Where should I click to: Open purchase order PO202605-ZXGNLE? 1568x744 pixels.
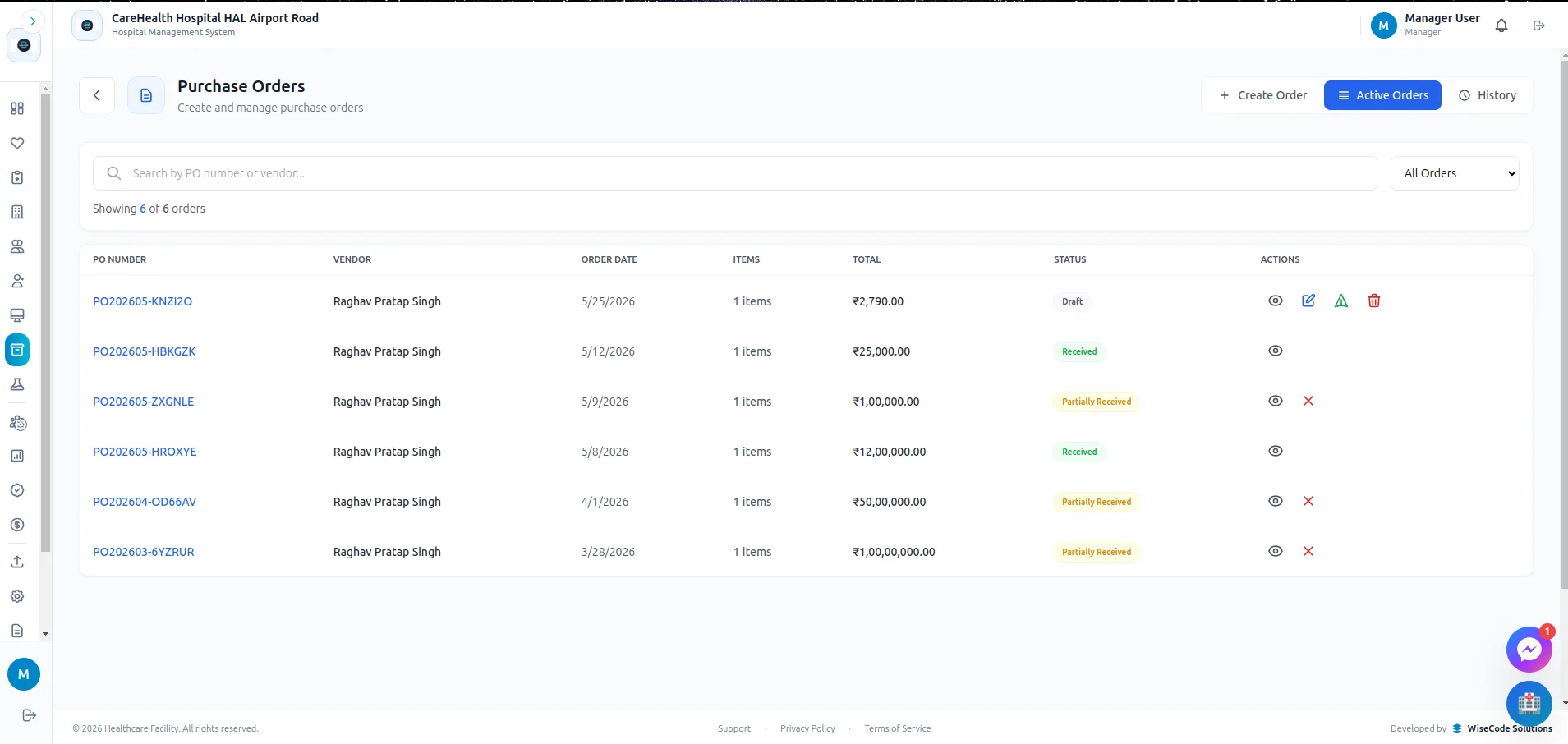point(144,402)
